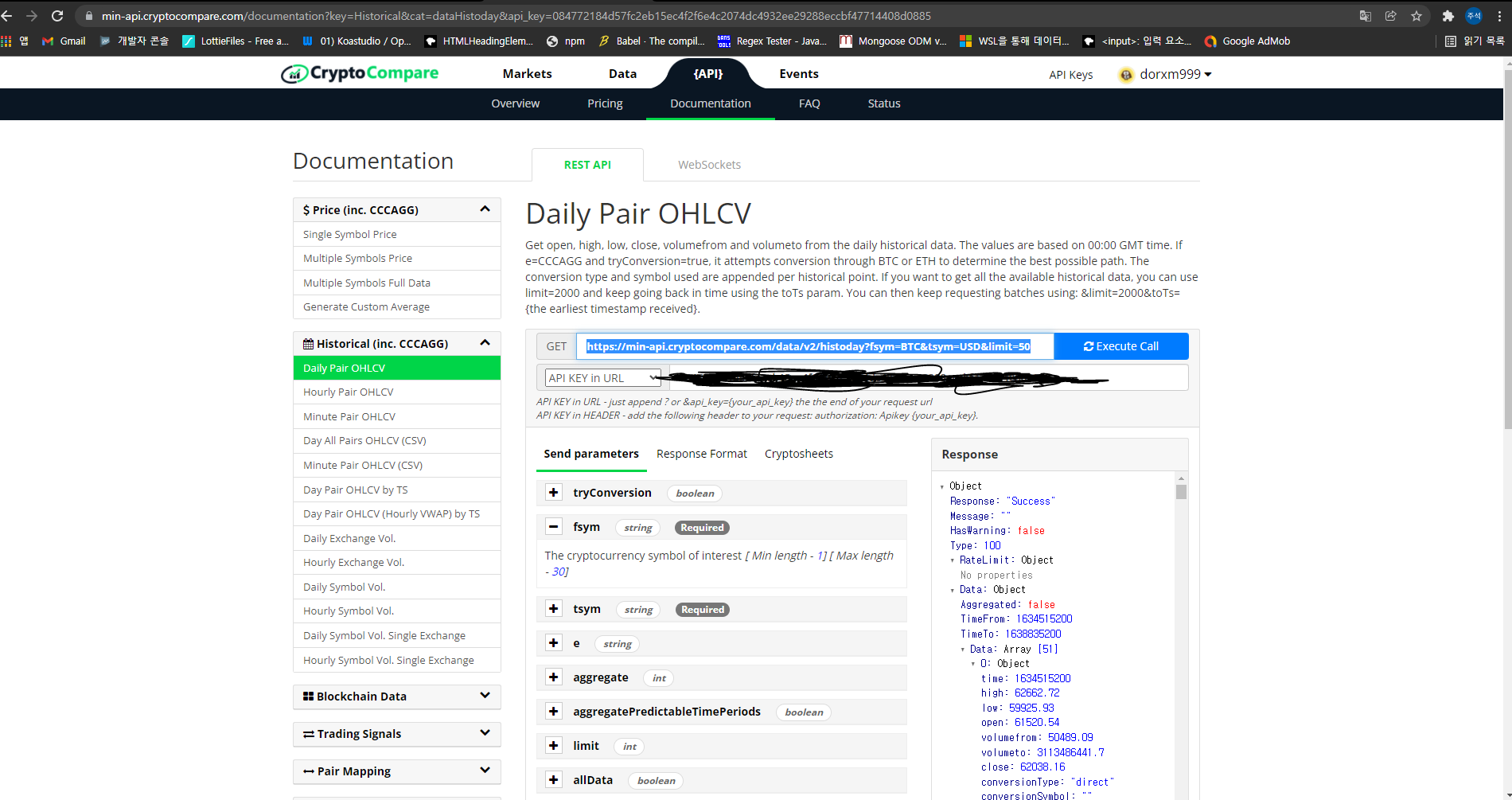Open Babel bookmark
Image resolution: width=1512 pixels, height=800 pixels.
click(652, 41)
